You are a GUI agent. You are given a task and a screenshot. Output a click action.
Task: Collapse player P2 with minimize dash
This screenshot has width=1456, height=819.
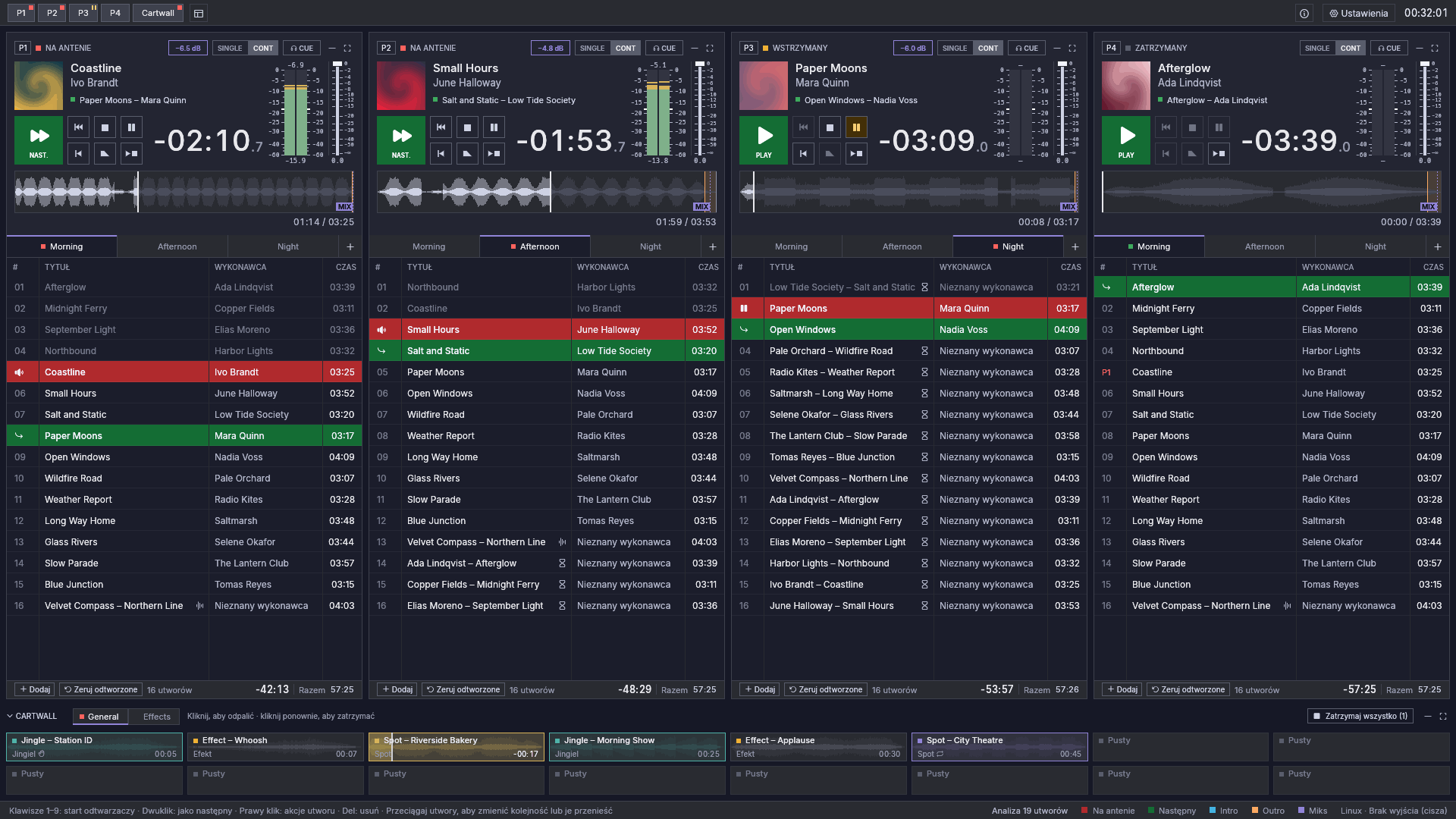[x=695, y=48]
